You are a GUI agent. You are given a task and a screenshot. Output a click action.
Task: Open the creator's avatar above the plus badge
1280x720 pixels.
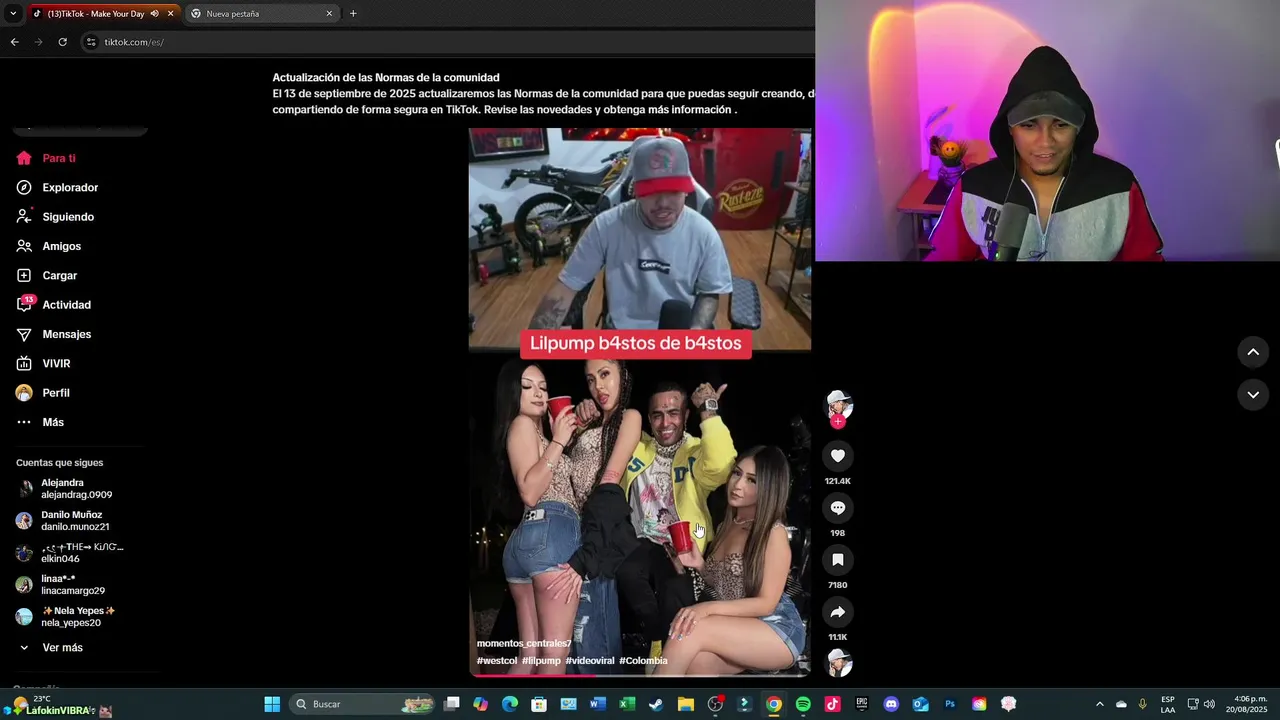pyautogui.click(x=838, y=404)
